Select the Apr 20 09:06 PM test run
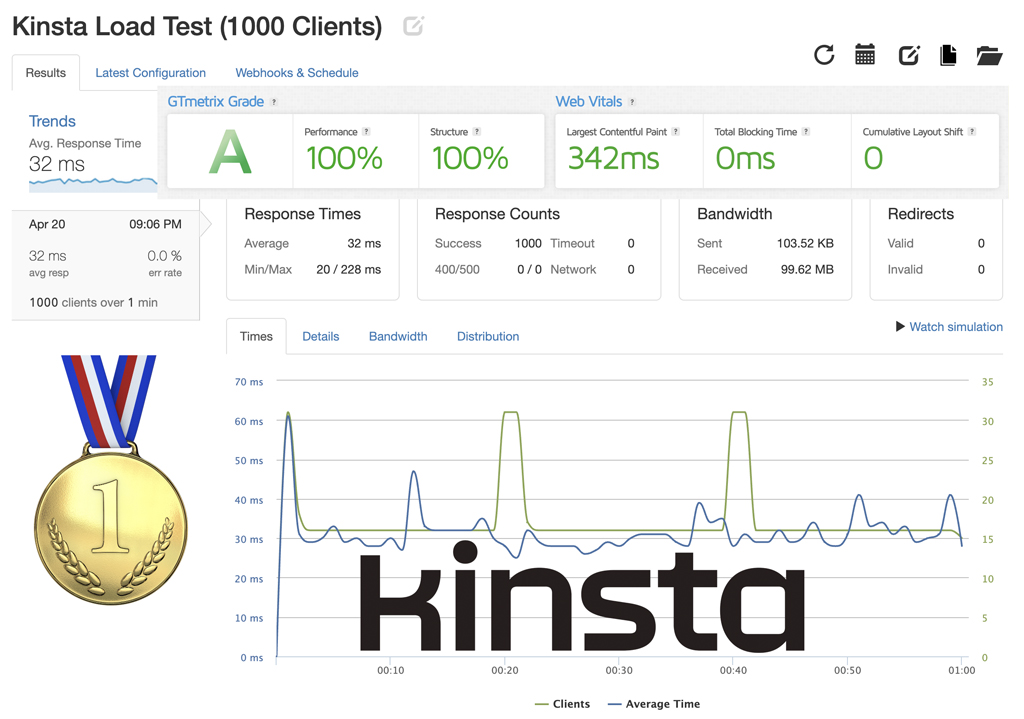Image resolution: width=1024 pixels, height=719 pixels. click(105, 264)
